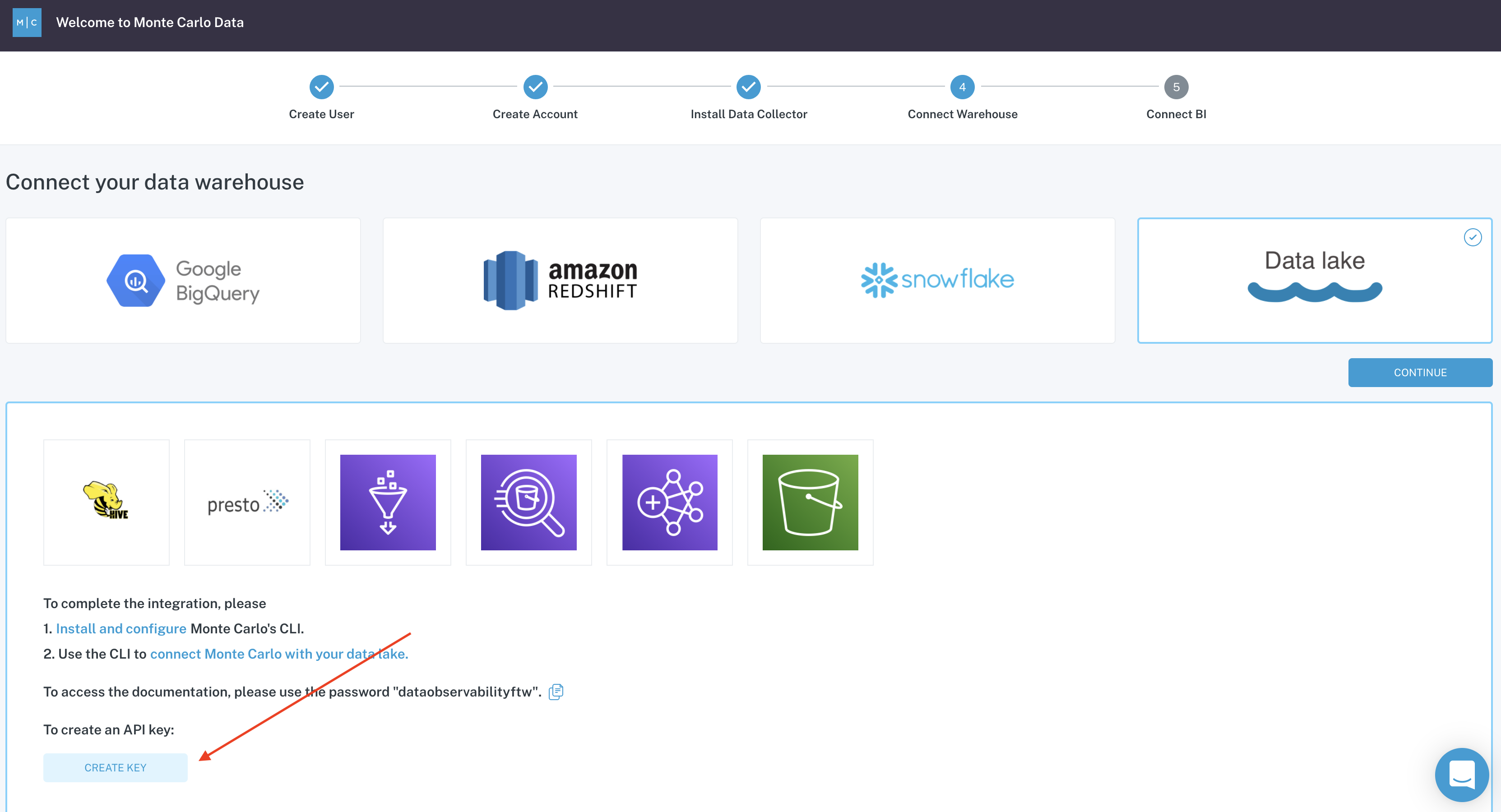This screenshot has width=1501, height=812.
Task: Select the Snowflake warehouse card
Action: 937,280
